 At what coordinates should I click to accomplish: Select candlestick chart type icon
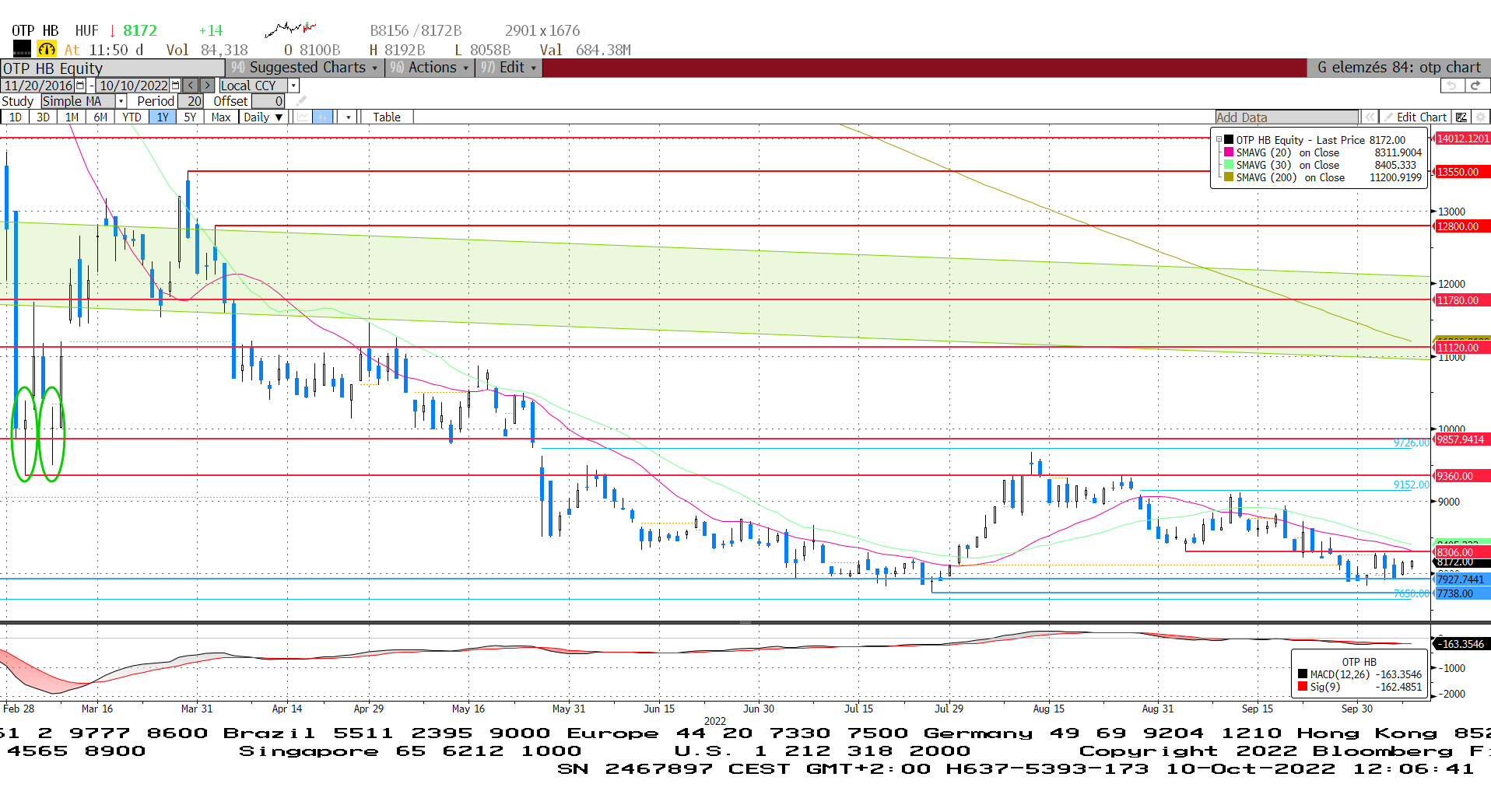tap(322, 117)
